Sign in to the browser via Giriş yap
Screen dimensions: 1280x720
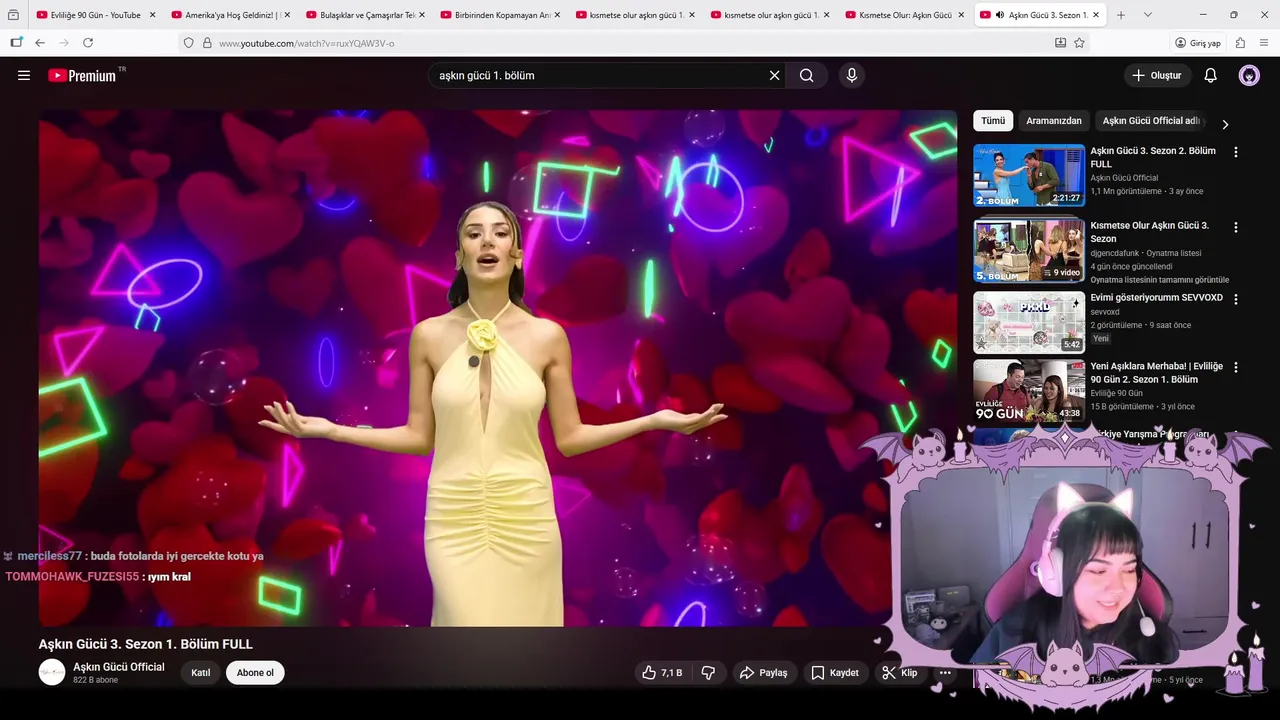(x=1198, y=43)
